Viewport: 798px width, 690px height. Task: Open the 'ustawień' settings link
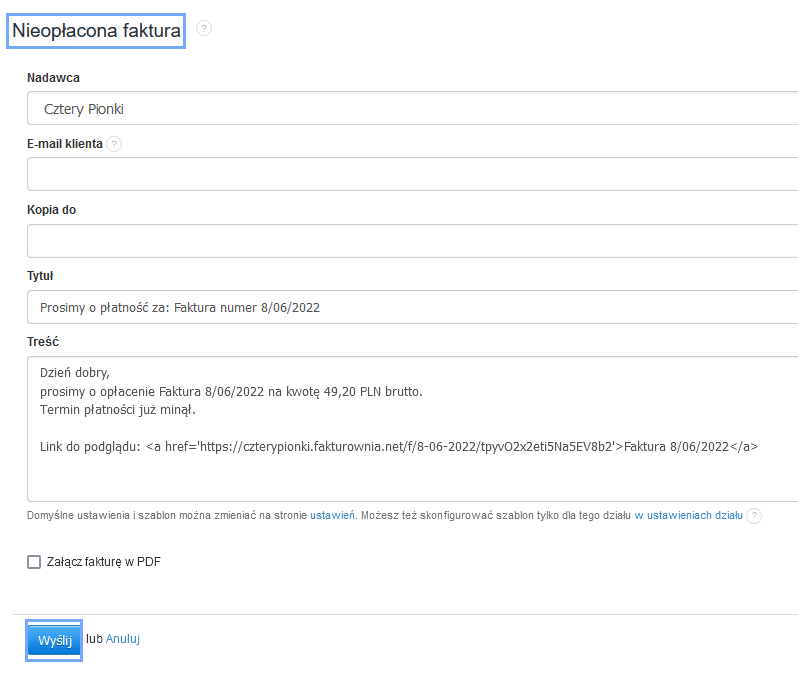332,515
